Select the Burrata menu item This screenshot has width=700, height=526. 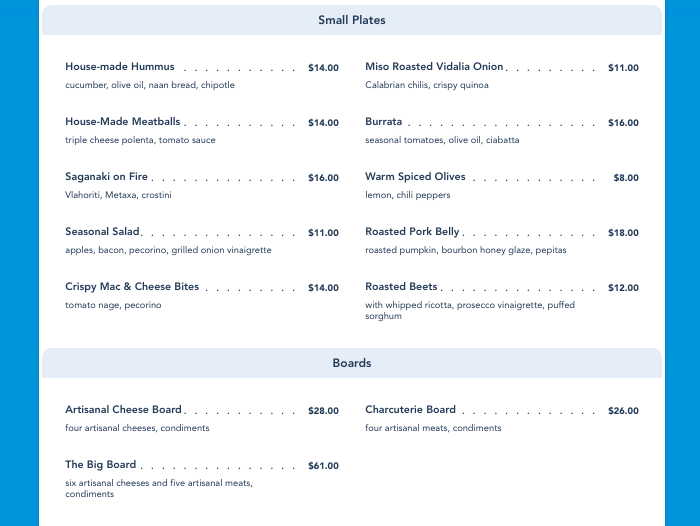pyautogui.click(x=384, y=122)
